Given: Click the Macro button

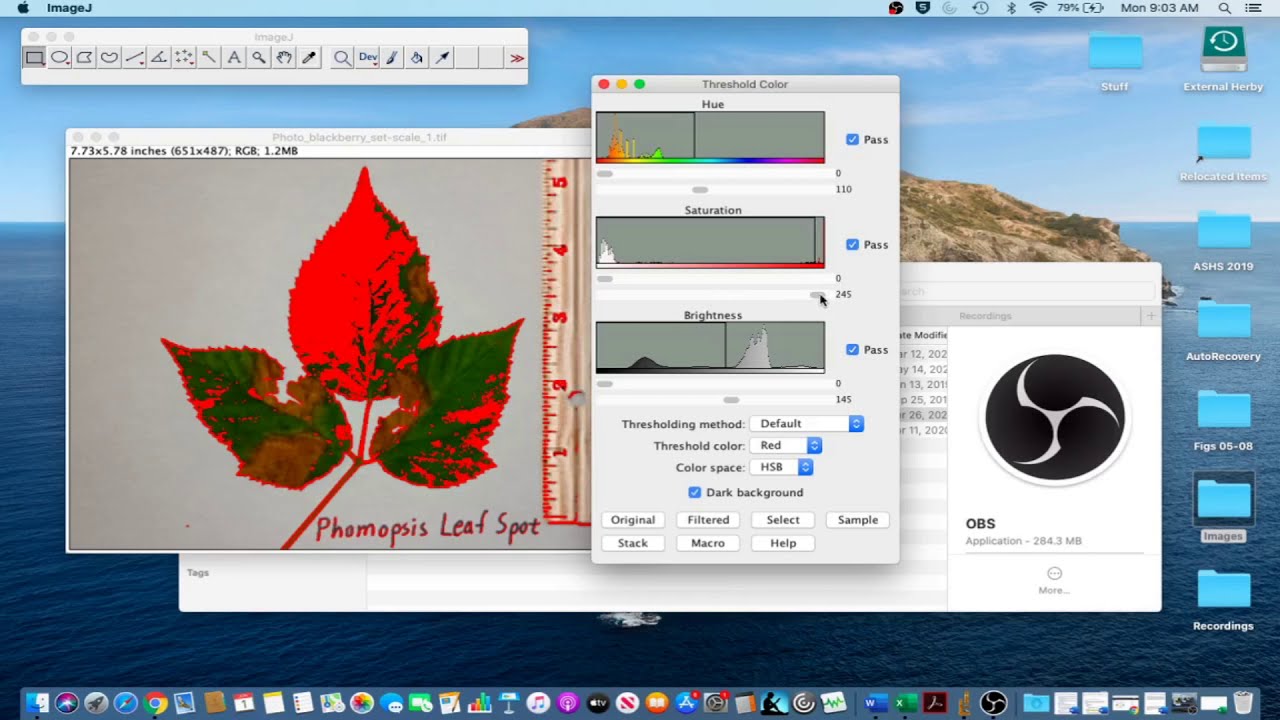Looking at the screenshot, I should pyautogui.click(x=708, y=543).
